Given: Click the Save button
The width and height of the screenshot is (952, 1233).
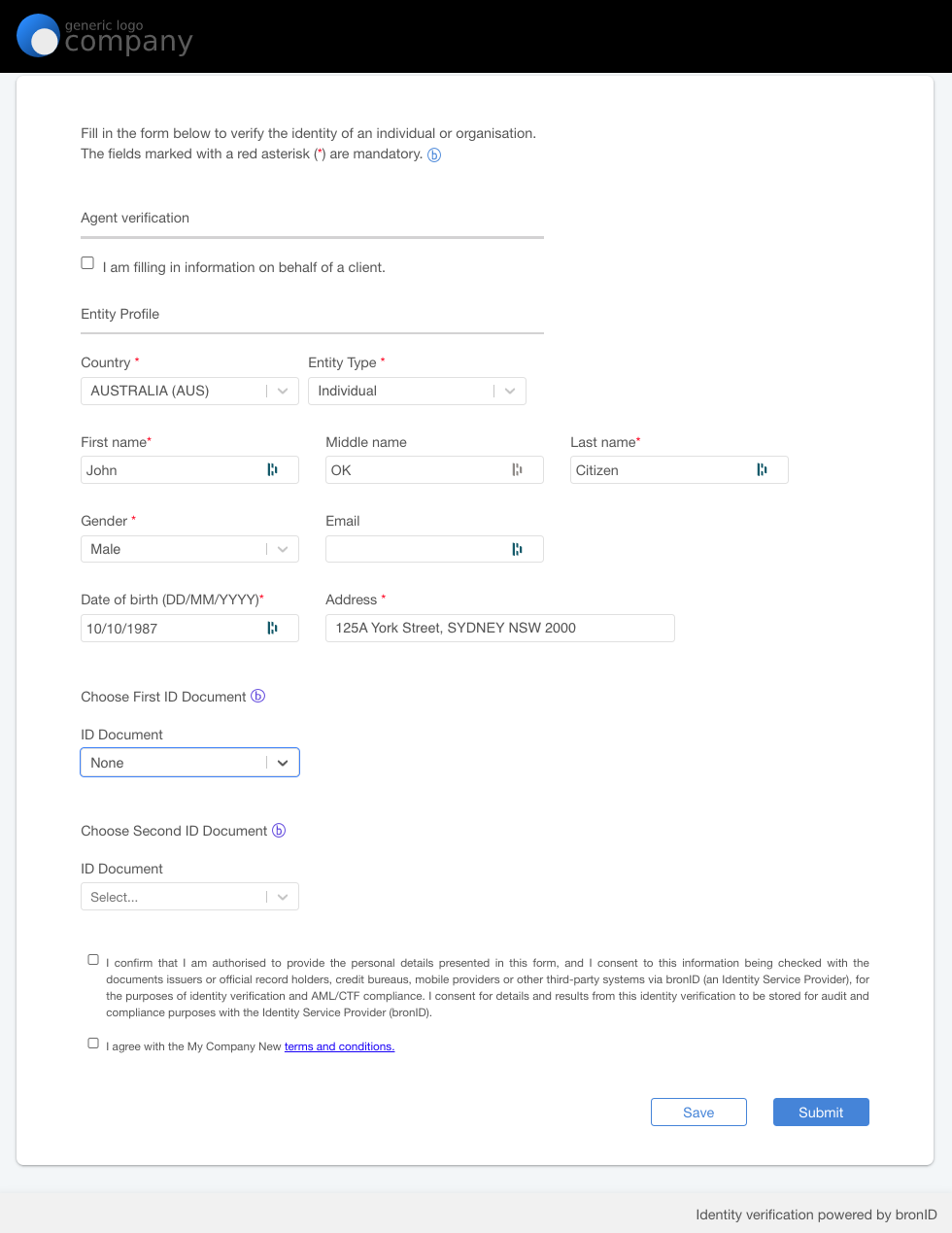Looking at the screenshot, I should (698, 1113).
